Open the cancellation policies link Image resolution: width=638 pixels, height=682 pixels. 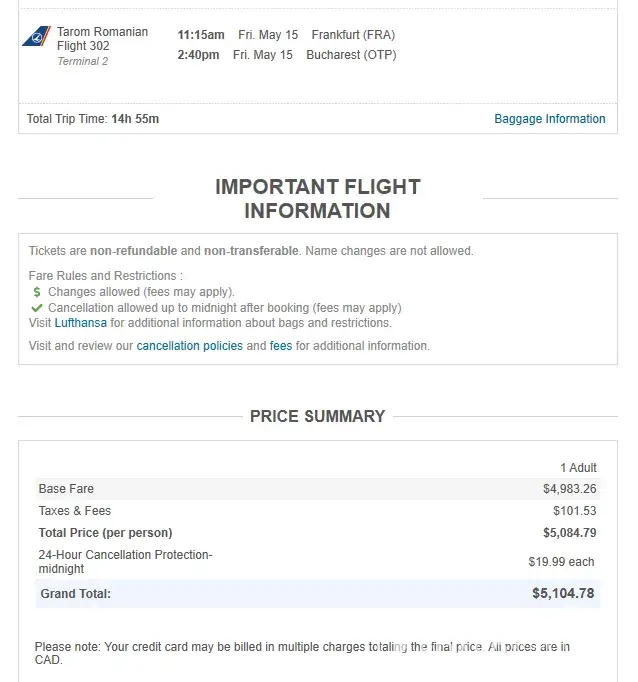(190, 346)
